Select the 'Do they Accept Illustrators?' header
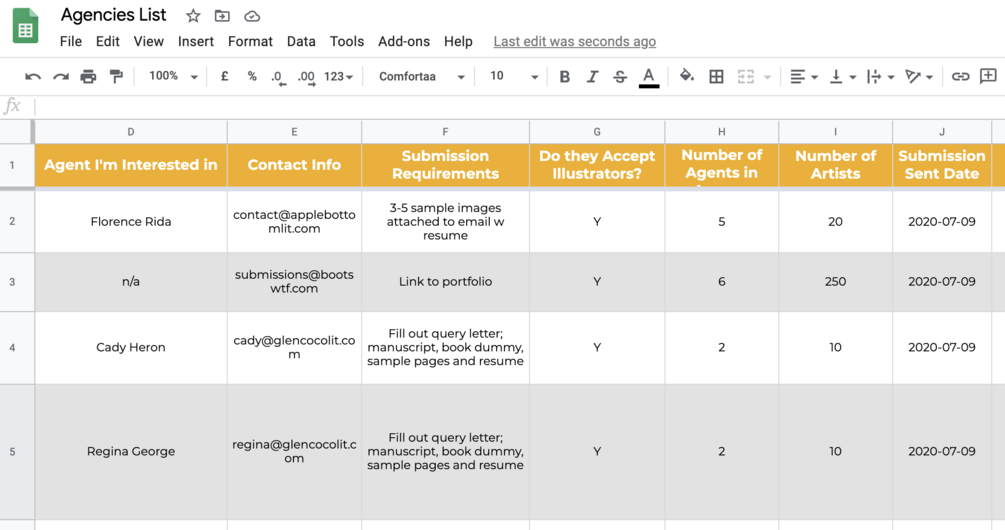The height and width of the screenshot is (530, 1005). pos(597,165)
